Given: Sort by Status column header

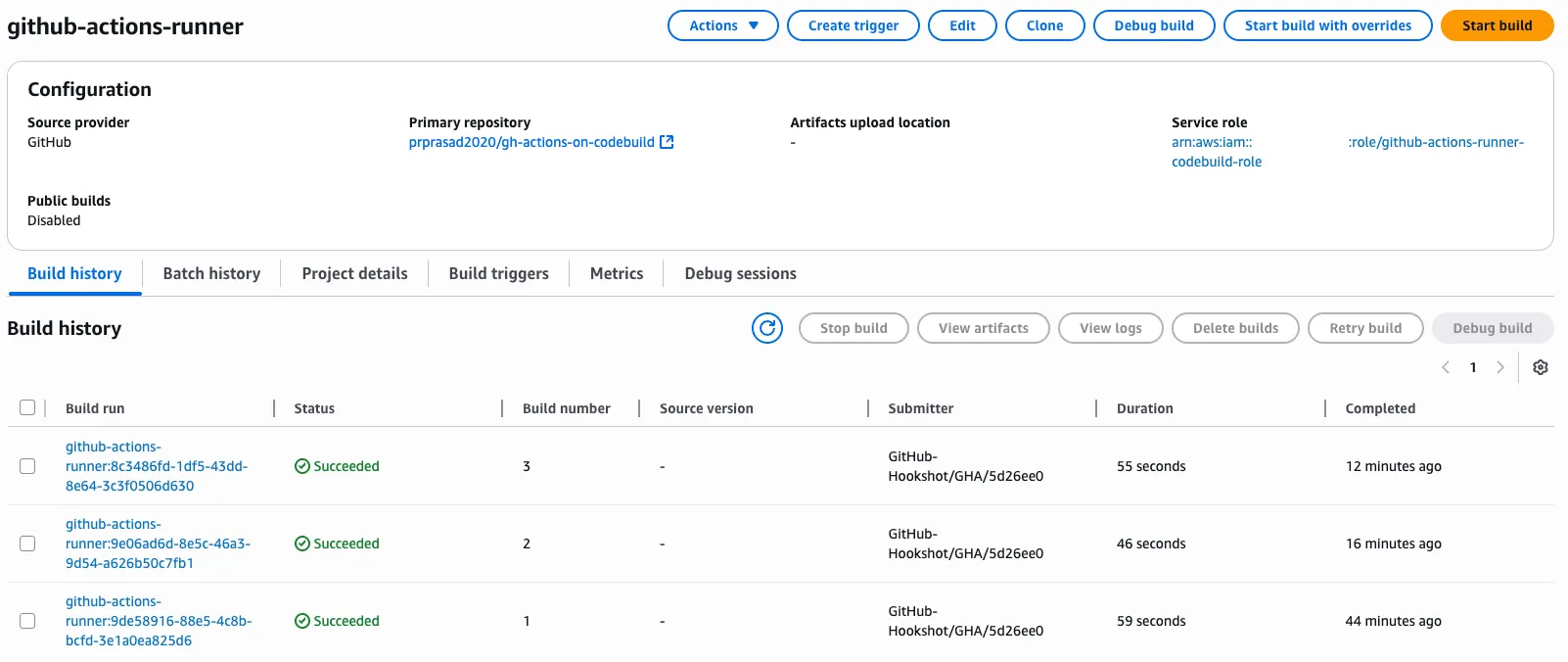Looking at the screenshot, I should (x=314, y=408).
